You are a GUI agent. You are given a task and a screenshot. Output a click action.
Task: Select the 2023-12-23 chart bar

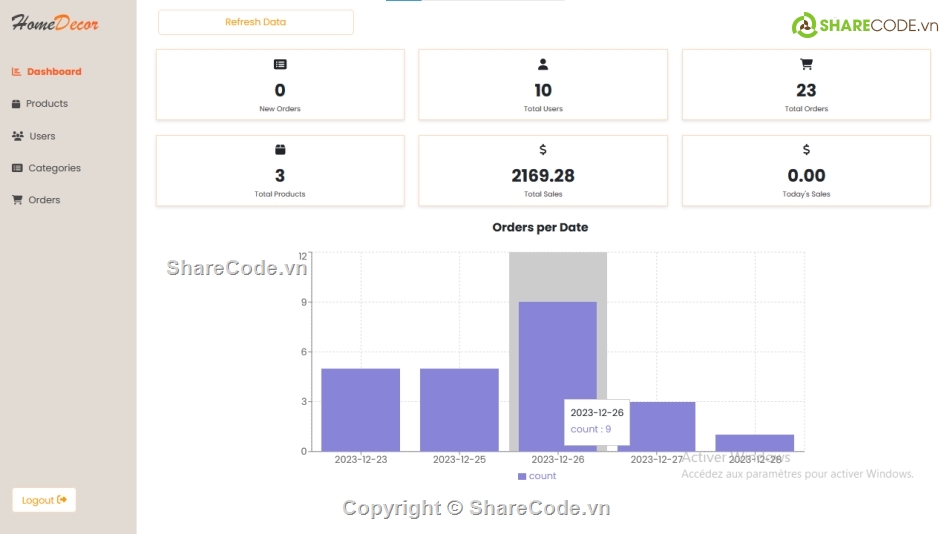(360, 410)
